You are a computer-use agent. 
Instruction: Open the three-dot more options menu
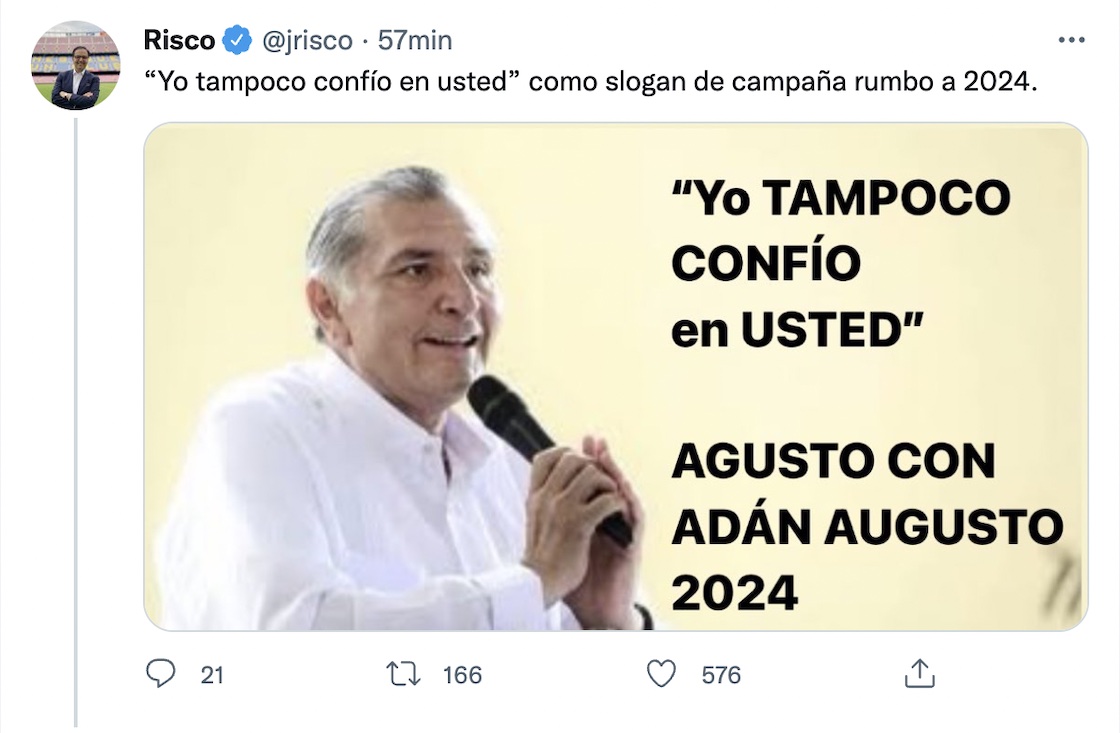click(1071, 40)
